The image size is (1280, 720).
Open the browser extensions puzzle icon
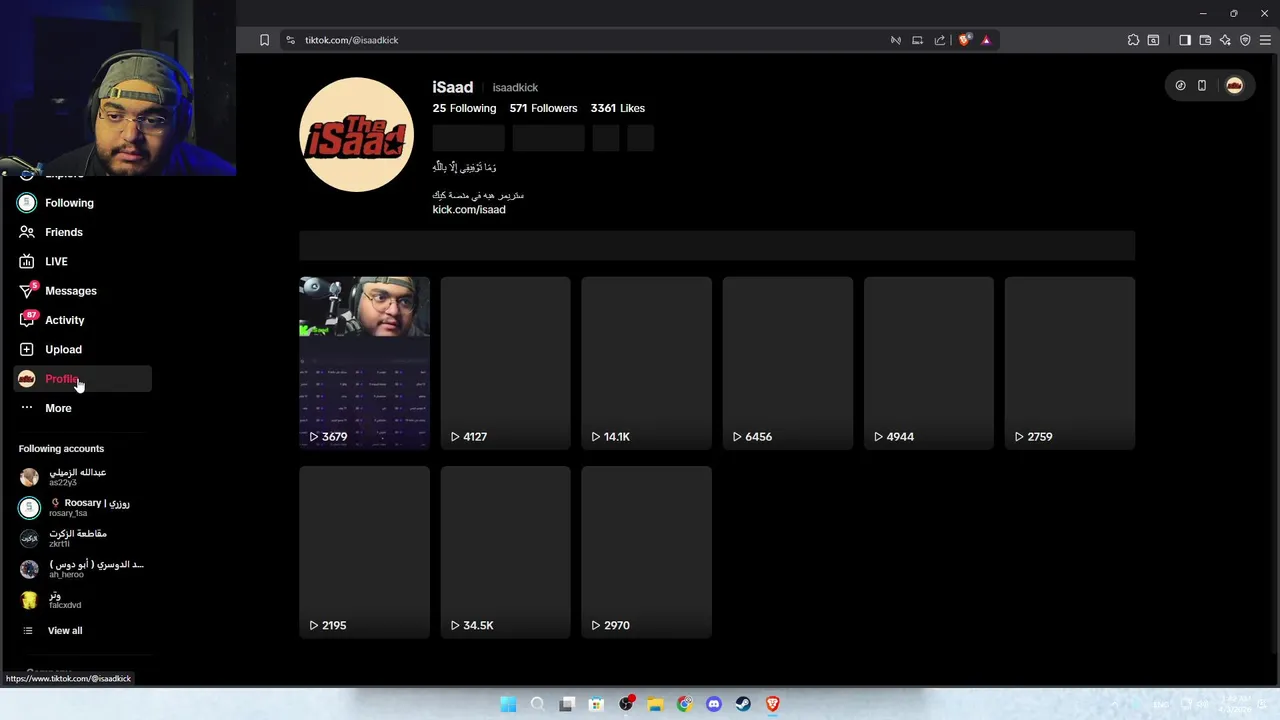point(1133,40)
